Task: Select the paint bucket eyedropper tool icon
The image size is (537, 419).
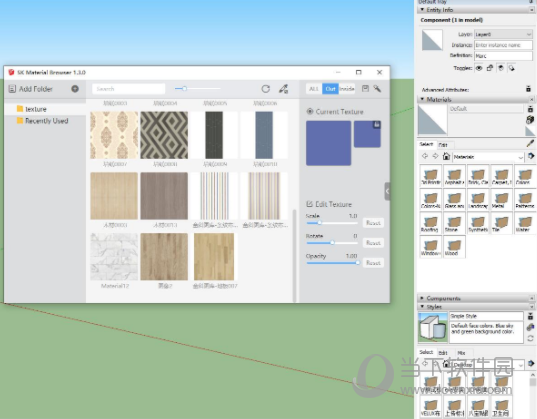Action: click(x=283, y=89)
